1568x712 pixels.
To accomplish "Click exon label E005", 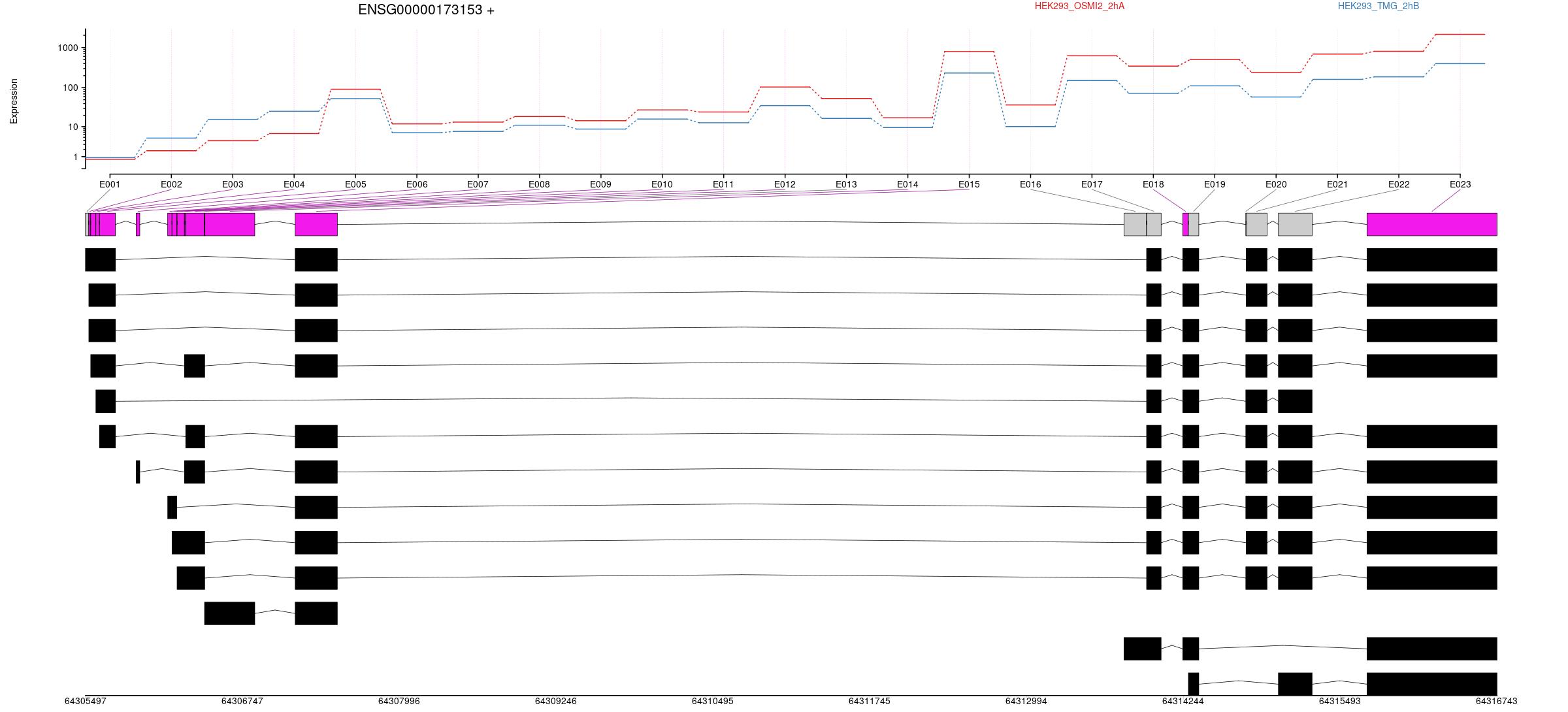I will (x=355, y=184).
